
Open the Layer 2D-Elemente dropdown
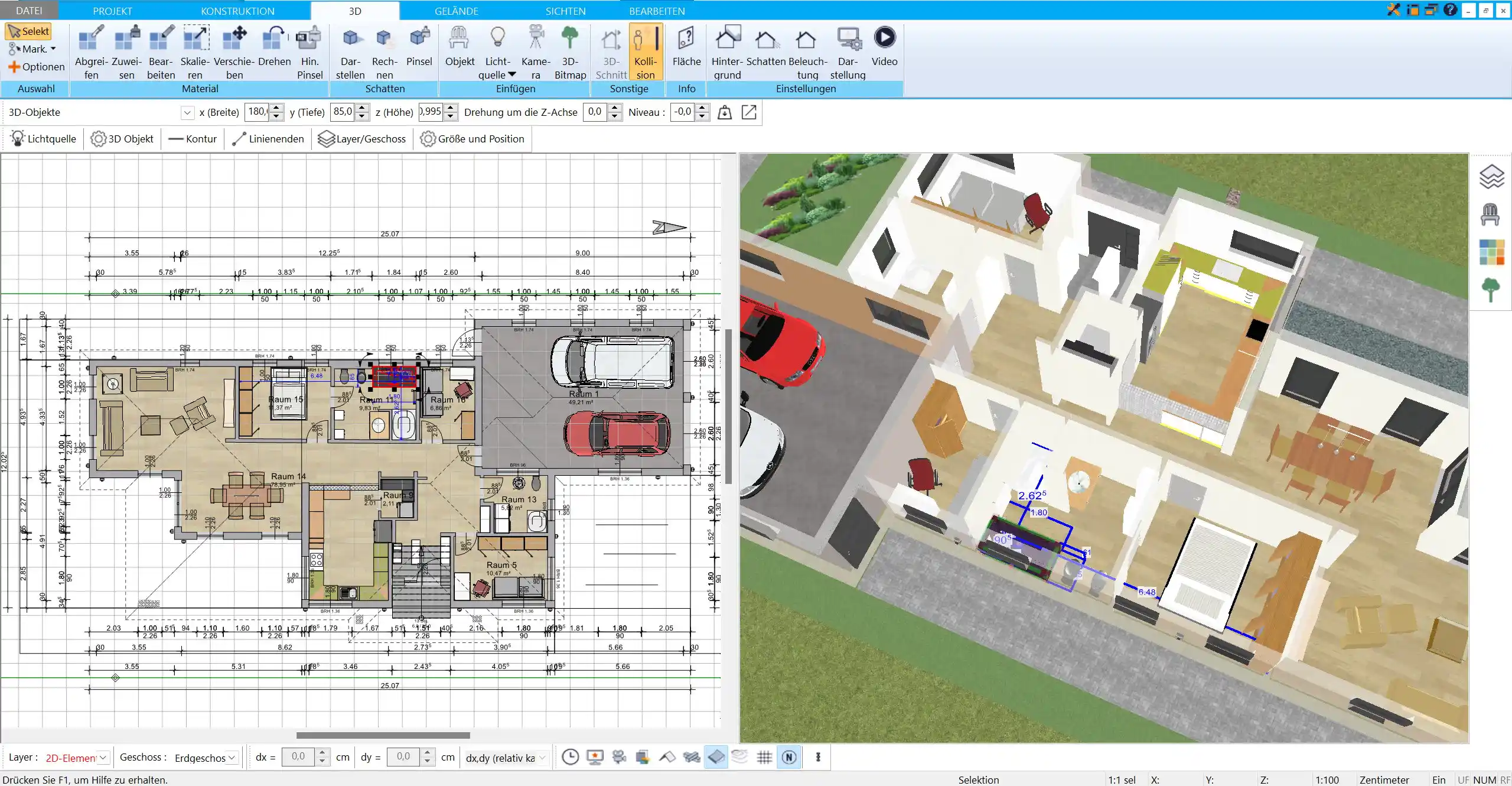[x=103, y=758]
